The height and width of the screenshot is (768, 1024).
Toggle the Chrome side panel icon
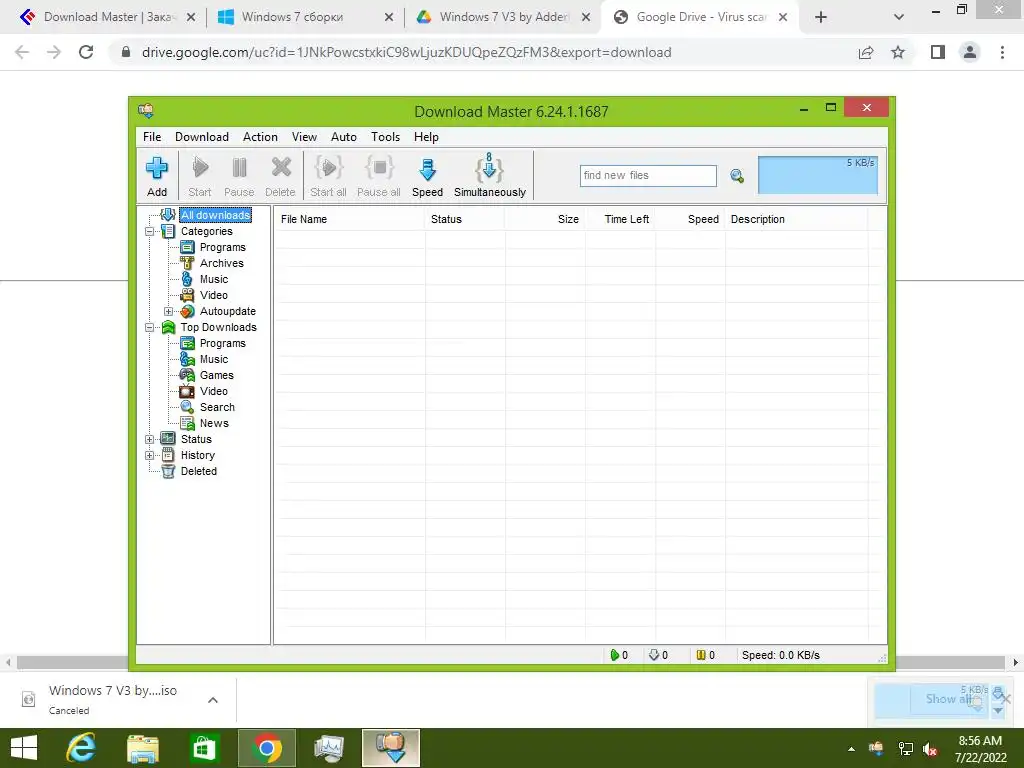(938, 52)
